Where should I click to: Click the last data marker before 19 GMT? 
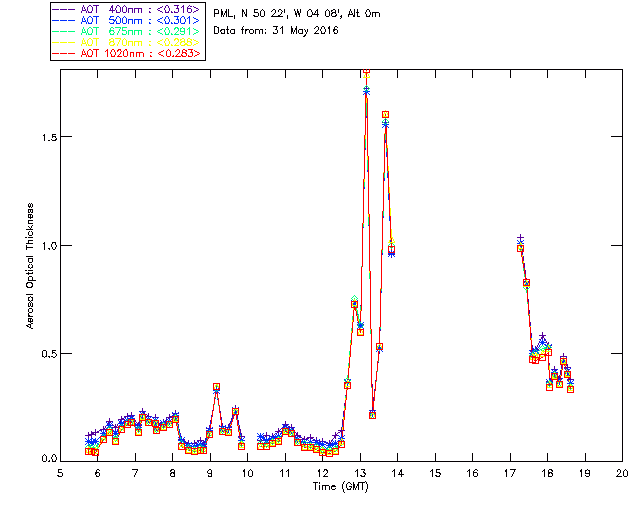tap(571, 390)
